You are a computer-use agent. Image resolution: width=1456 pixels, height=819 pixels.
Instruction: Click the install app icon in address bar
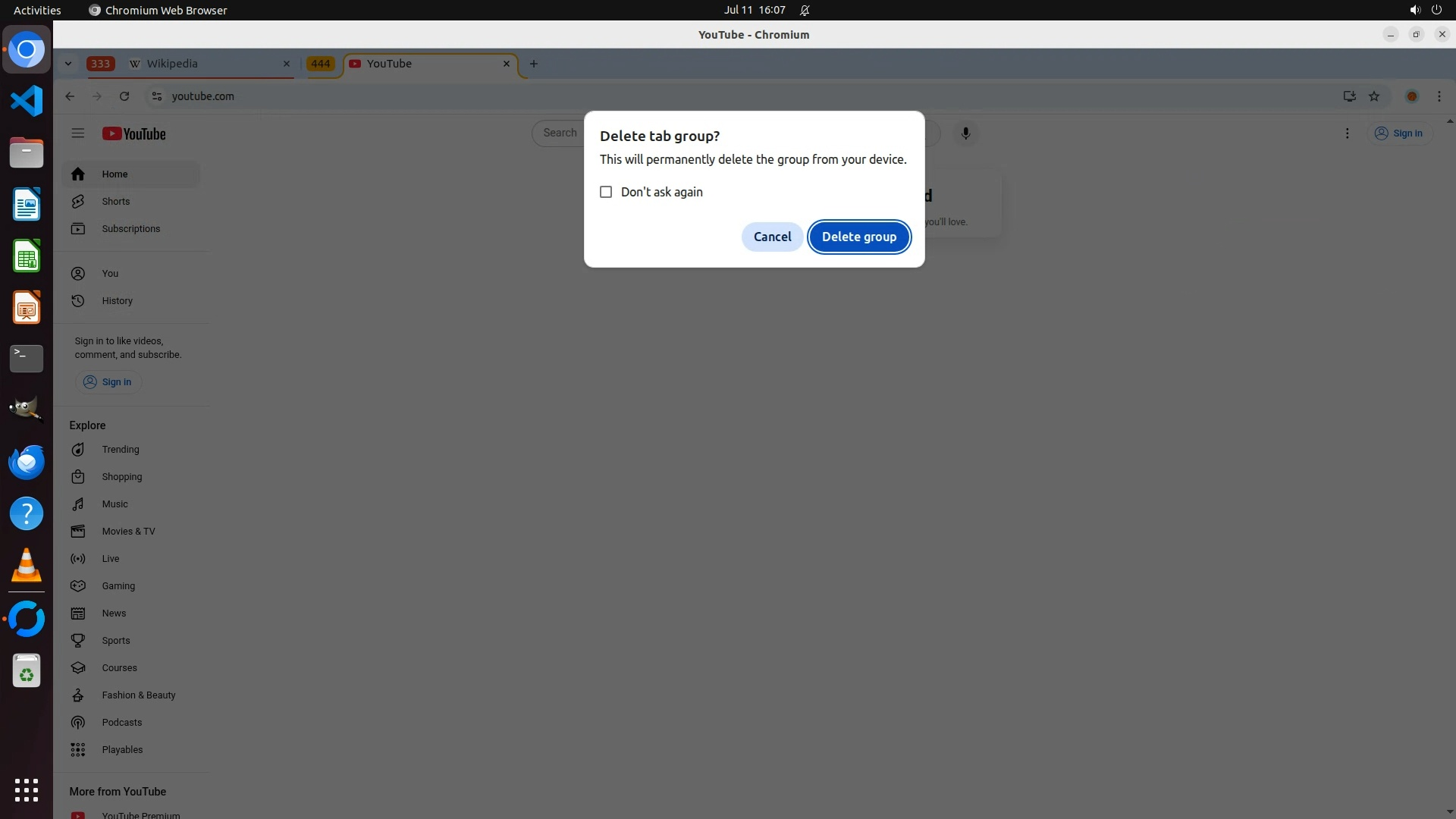1349,96
